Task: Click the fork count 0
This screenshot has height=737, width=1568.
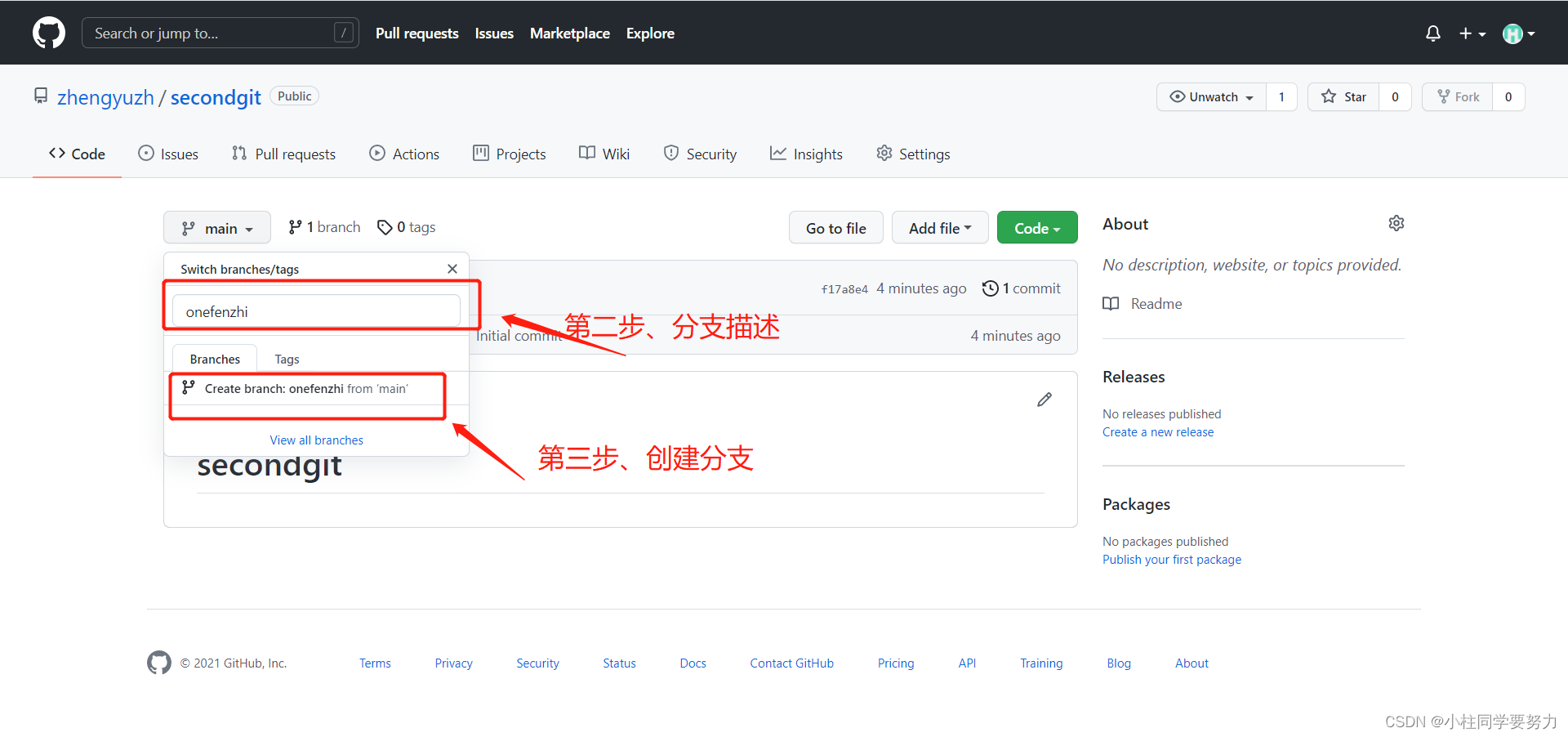Action: point(1508,96)
